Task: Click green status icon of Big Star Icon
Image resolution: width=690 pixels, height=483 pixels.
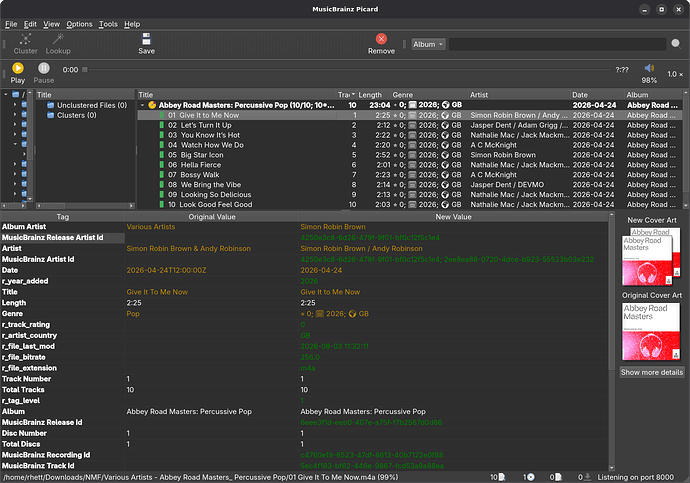Action: pyautogui.click(x=161, y=155)
